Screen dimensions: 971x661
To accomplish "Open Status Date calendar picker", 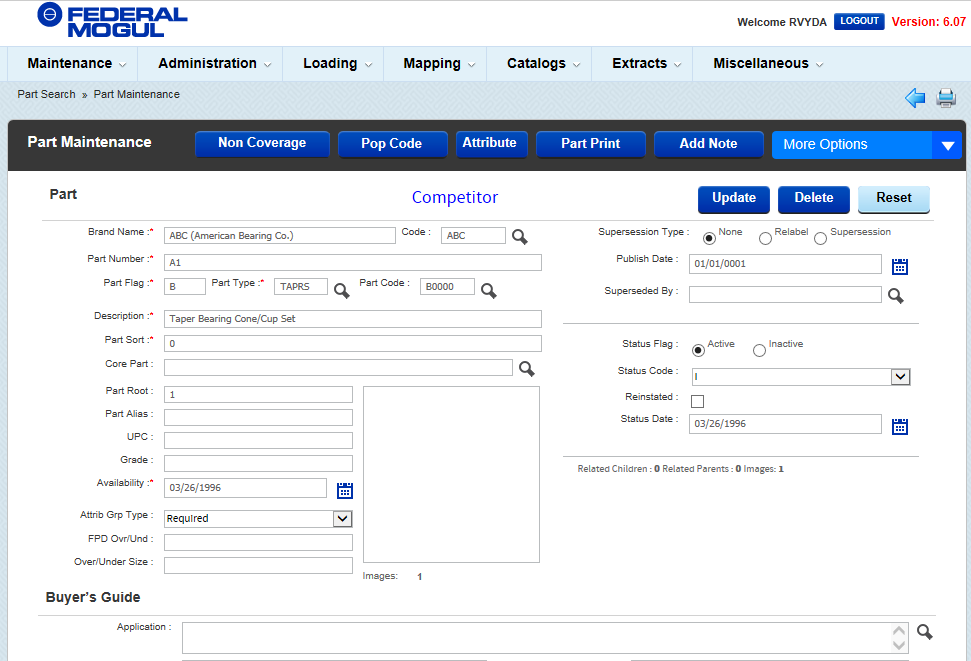I will tap(900, 426).
